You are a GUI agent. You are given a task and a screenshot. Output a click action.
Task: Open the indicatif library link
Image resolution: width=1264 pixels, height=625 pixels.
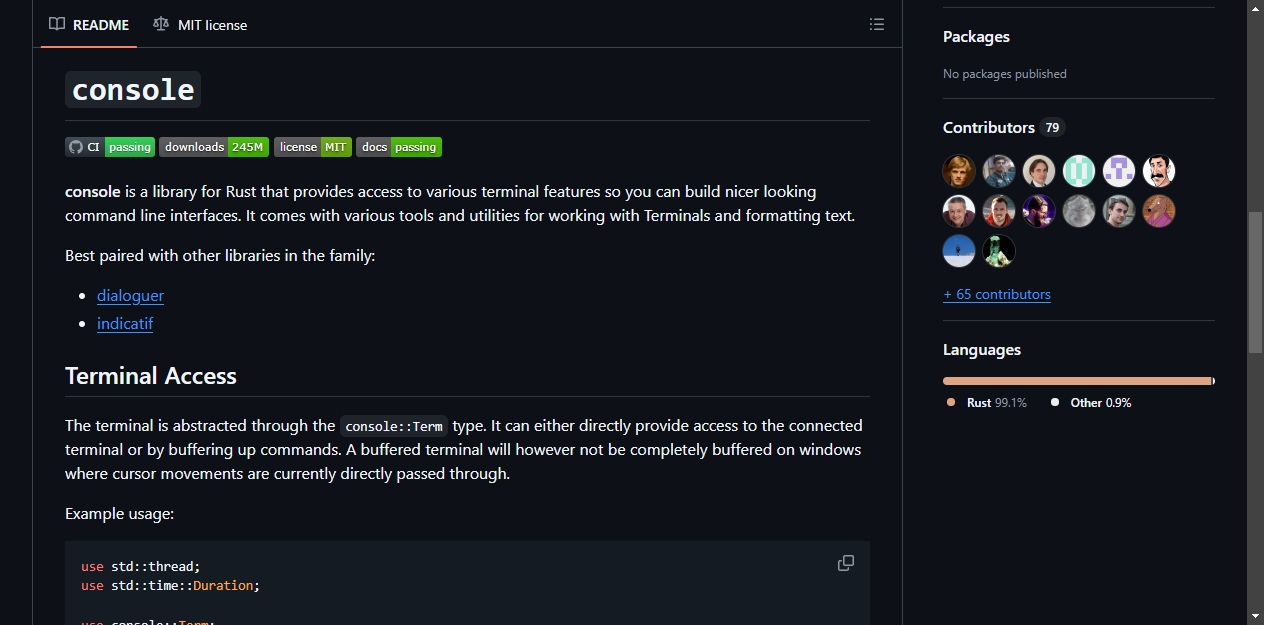point(125,323)
